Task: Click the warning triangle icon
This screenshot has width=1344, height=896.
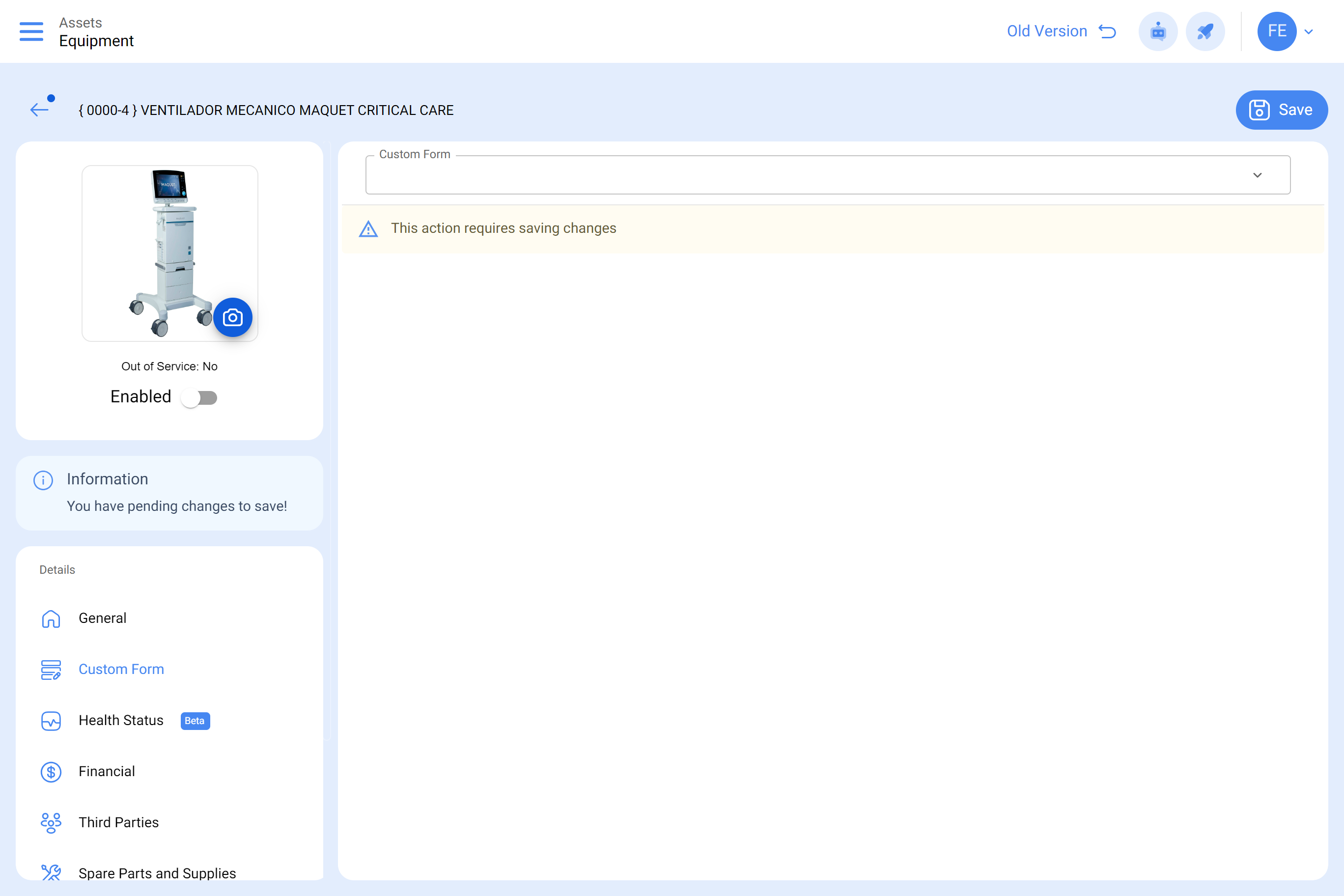Action: (x=368, y=229)
